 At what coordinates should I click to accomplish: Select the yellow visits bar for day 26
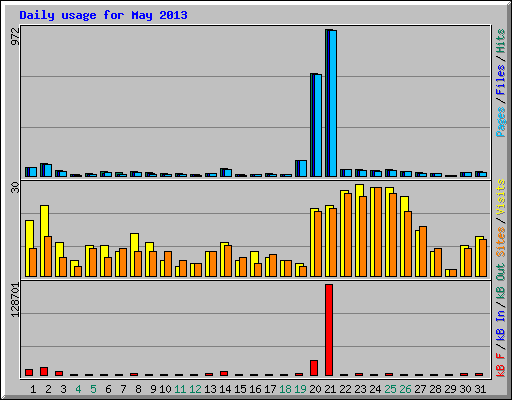404,237
